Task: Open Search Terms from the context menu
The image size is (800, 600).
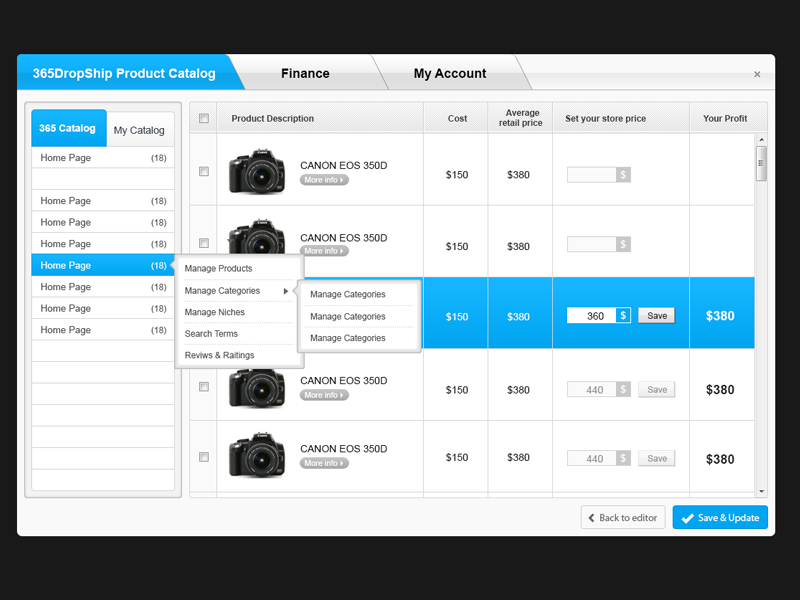Action: click(211, 334)
